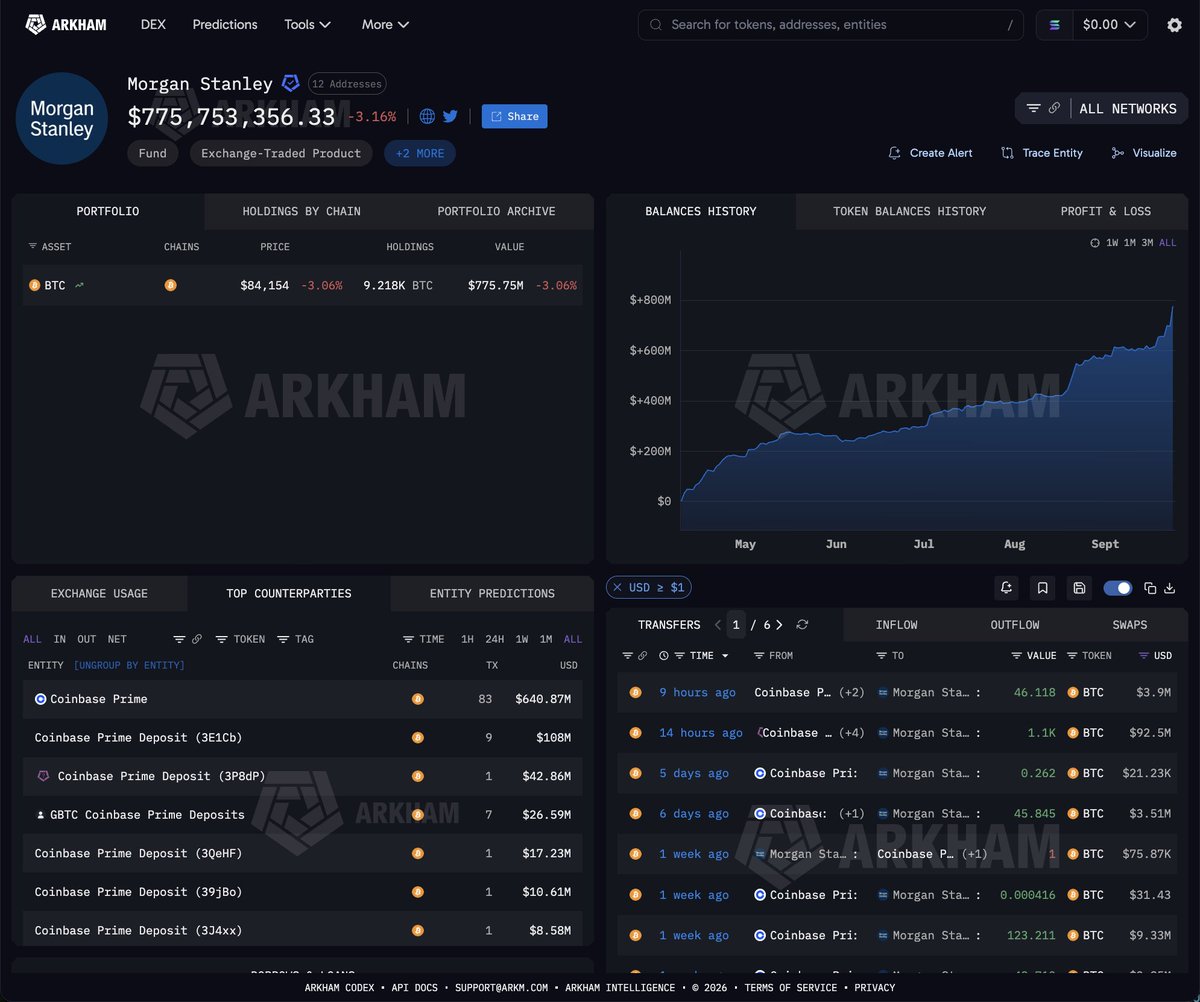Click the Arkham logo in header
The height and width of the screenshot is (1002, 1200).
[66, 24]
